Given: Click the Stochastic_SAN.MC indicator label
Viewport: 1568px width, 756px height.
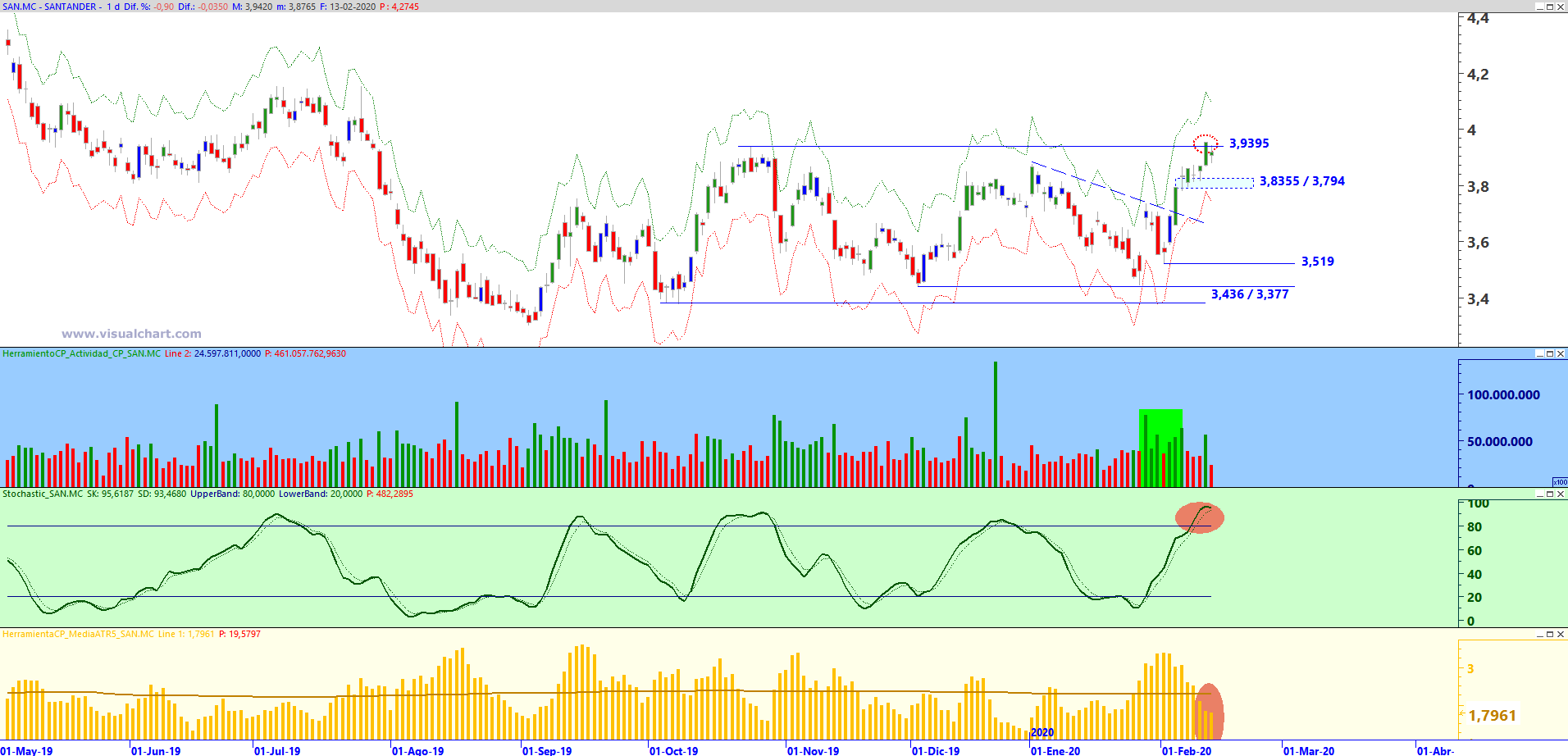Looking at the screenshot, I should [x=43, y=494].
